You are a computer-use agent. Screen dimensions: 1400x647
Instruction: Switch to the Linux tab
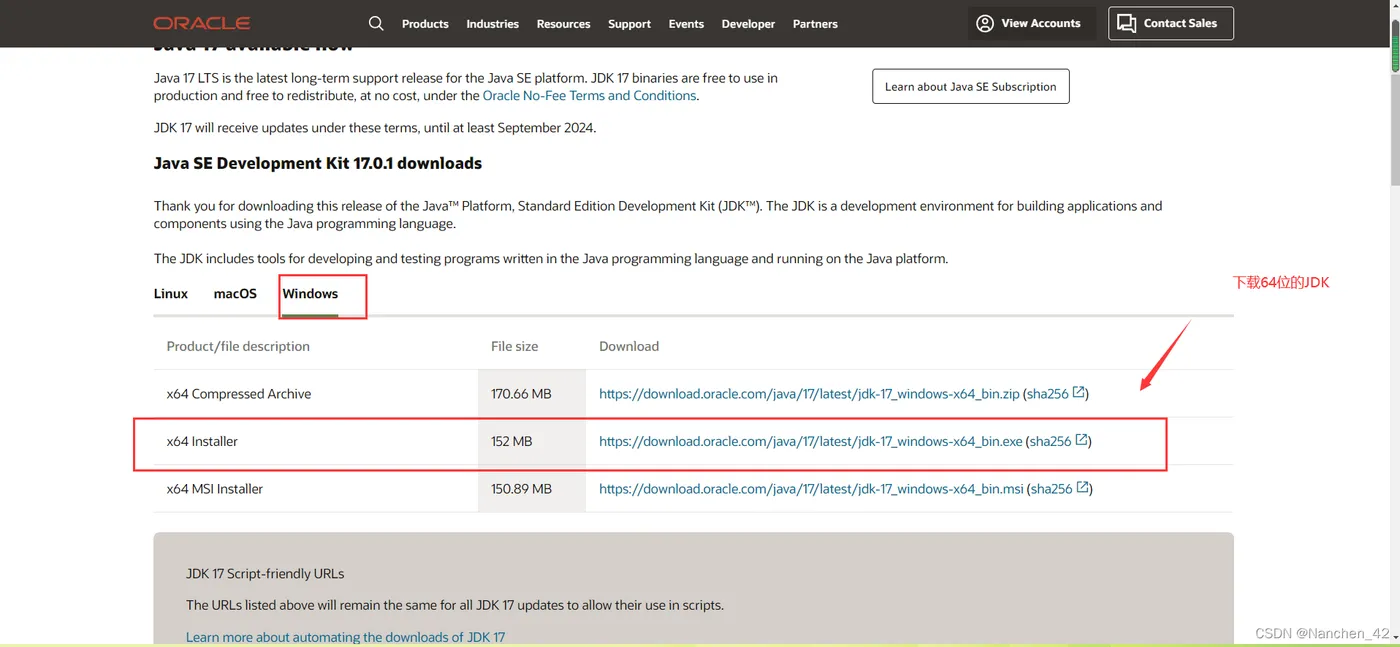(x=171, y=294)
